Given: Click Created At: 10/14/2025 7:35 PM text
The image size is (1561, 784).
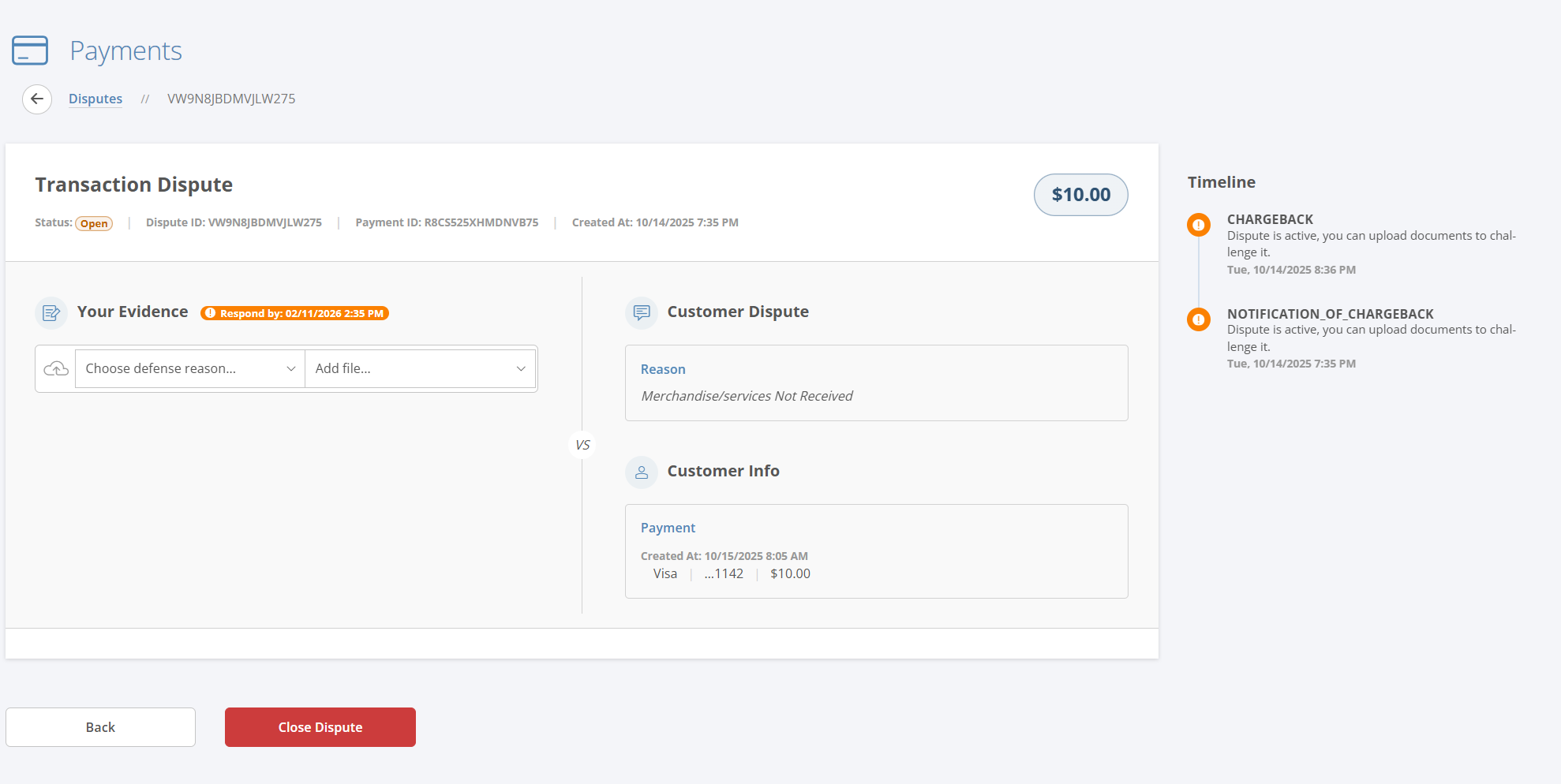Looking at the screenshot, I should click(x=655, y=222).
